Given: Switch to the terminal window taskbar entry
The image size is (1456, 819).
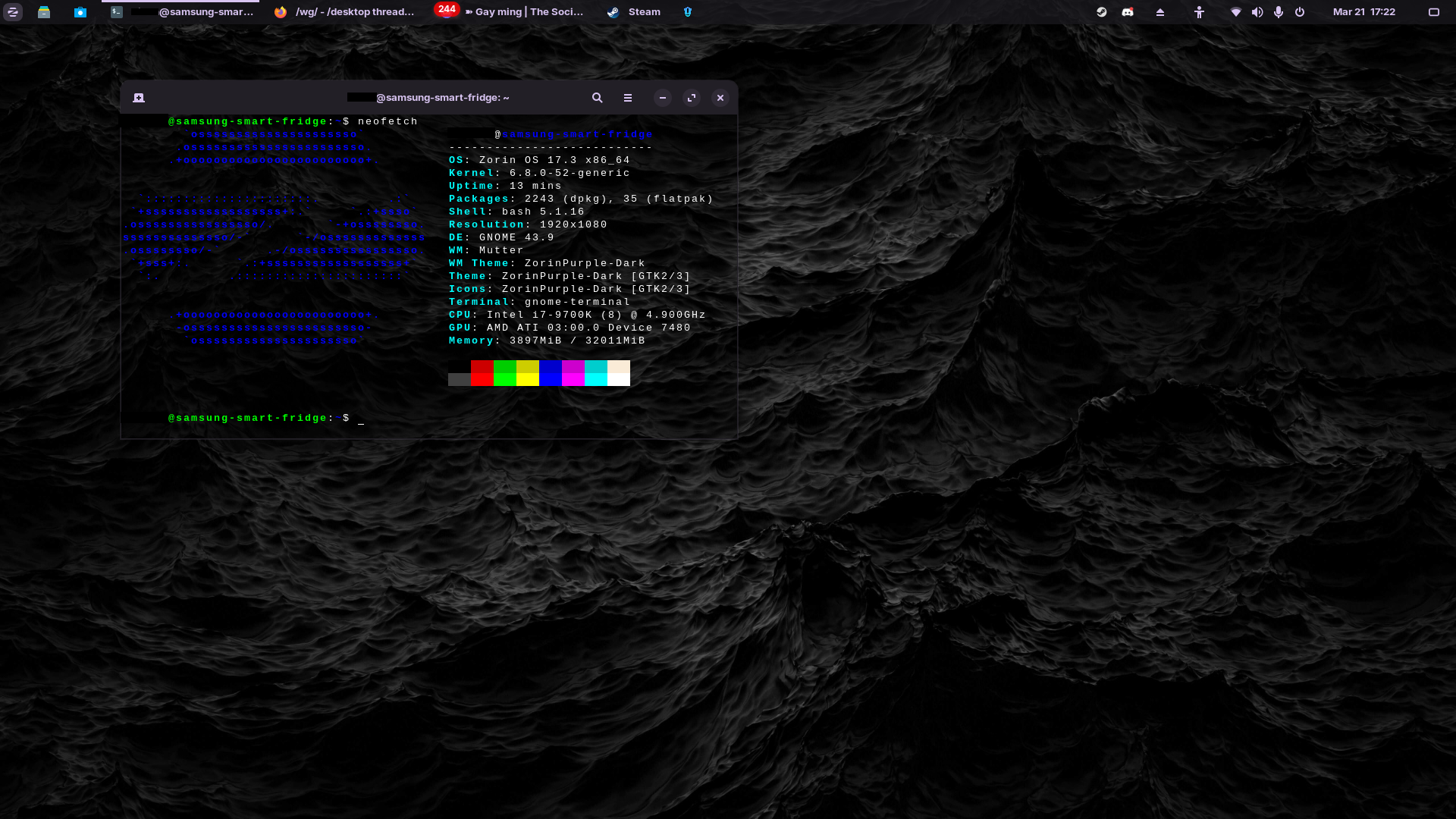Looking at the screenshot, I should [x=181, y=12].
